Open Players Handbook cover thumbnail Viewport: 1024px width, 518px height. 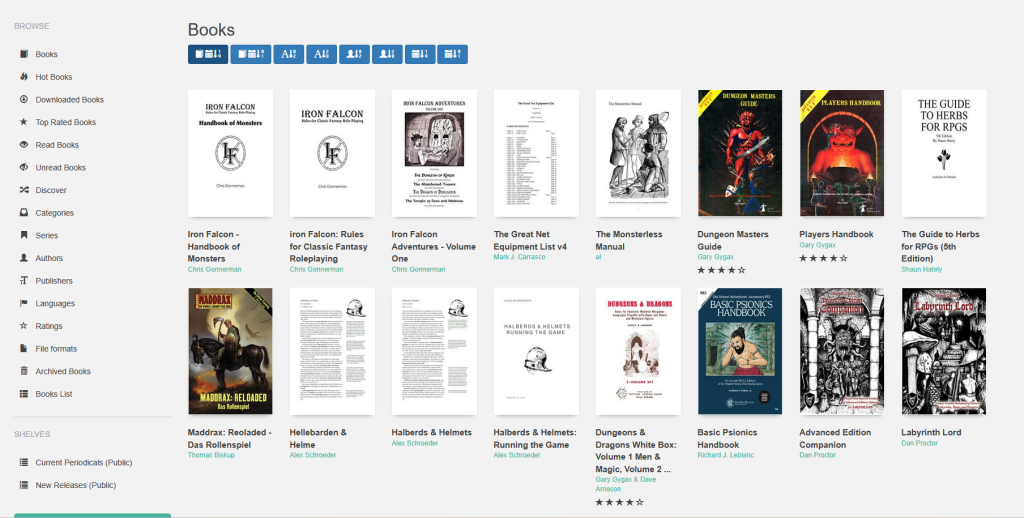coord(842,153)
